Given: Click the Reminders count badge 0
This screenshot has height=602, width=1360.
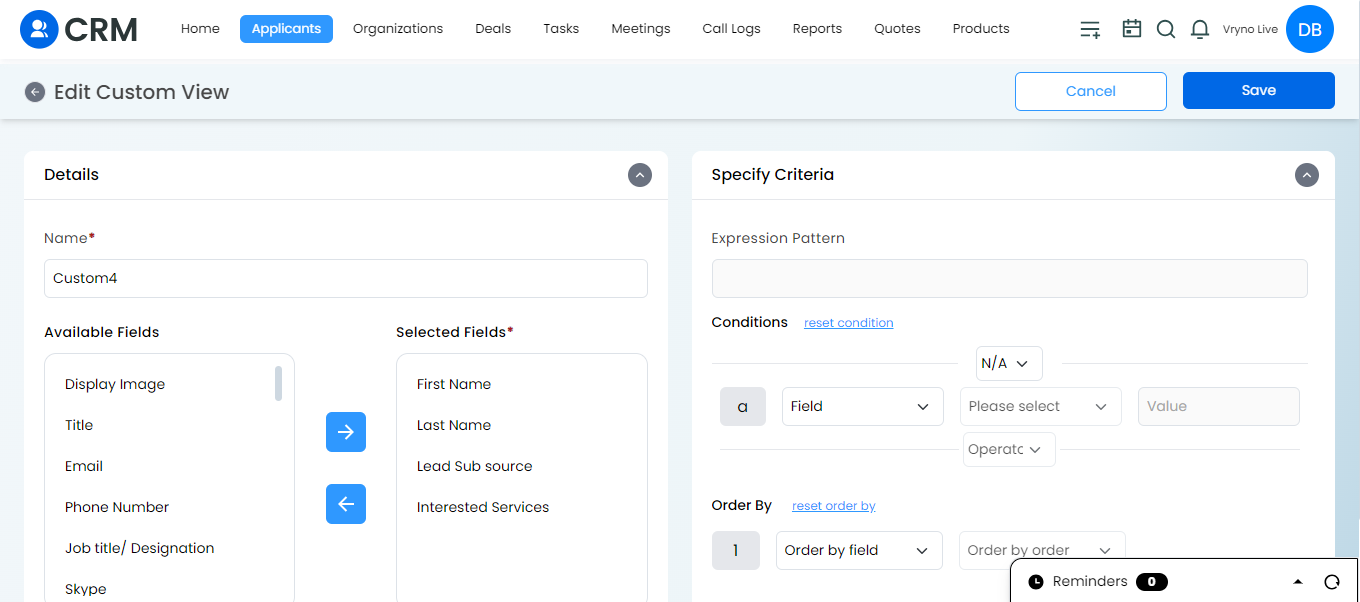Looking at the screenshot, I should tap(1152, 582).
